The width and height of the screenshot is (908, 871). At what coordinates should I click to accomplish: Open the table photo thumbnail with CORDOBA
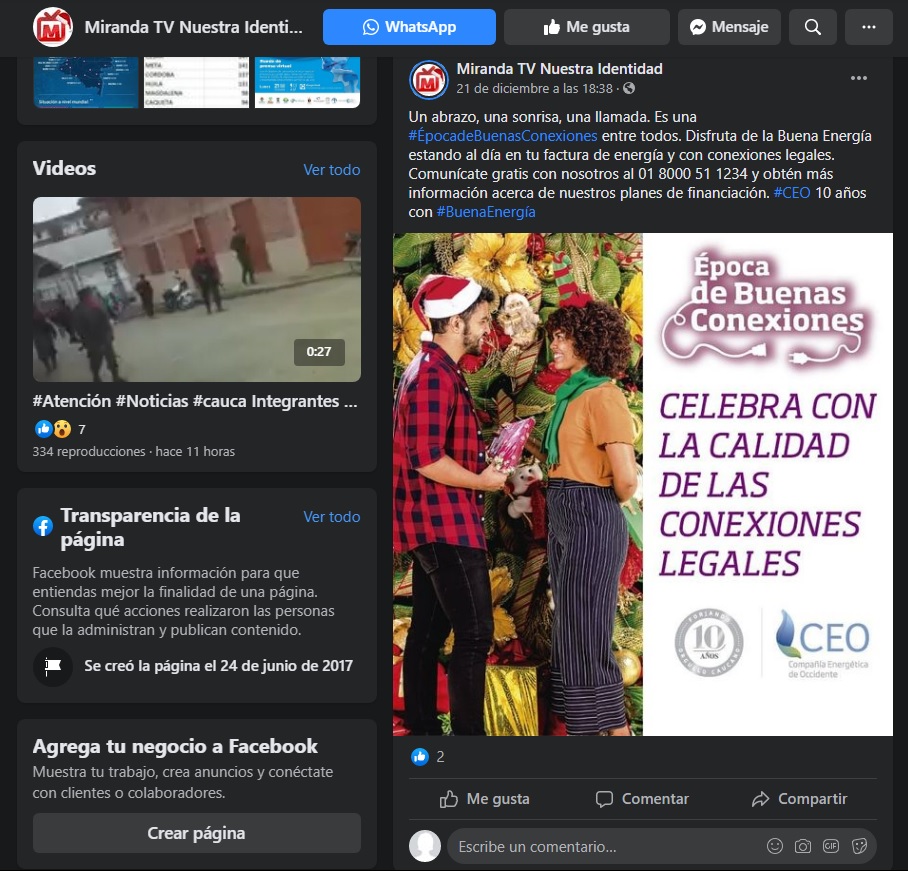(197, 82)
